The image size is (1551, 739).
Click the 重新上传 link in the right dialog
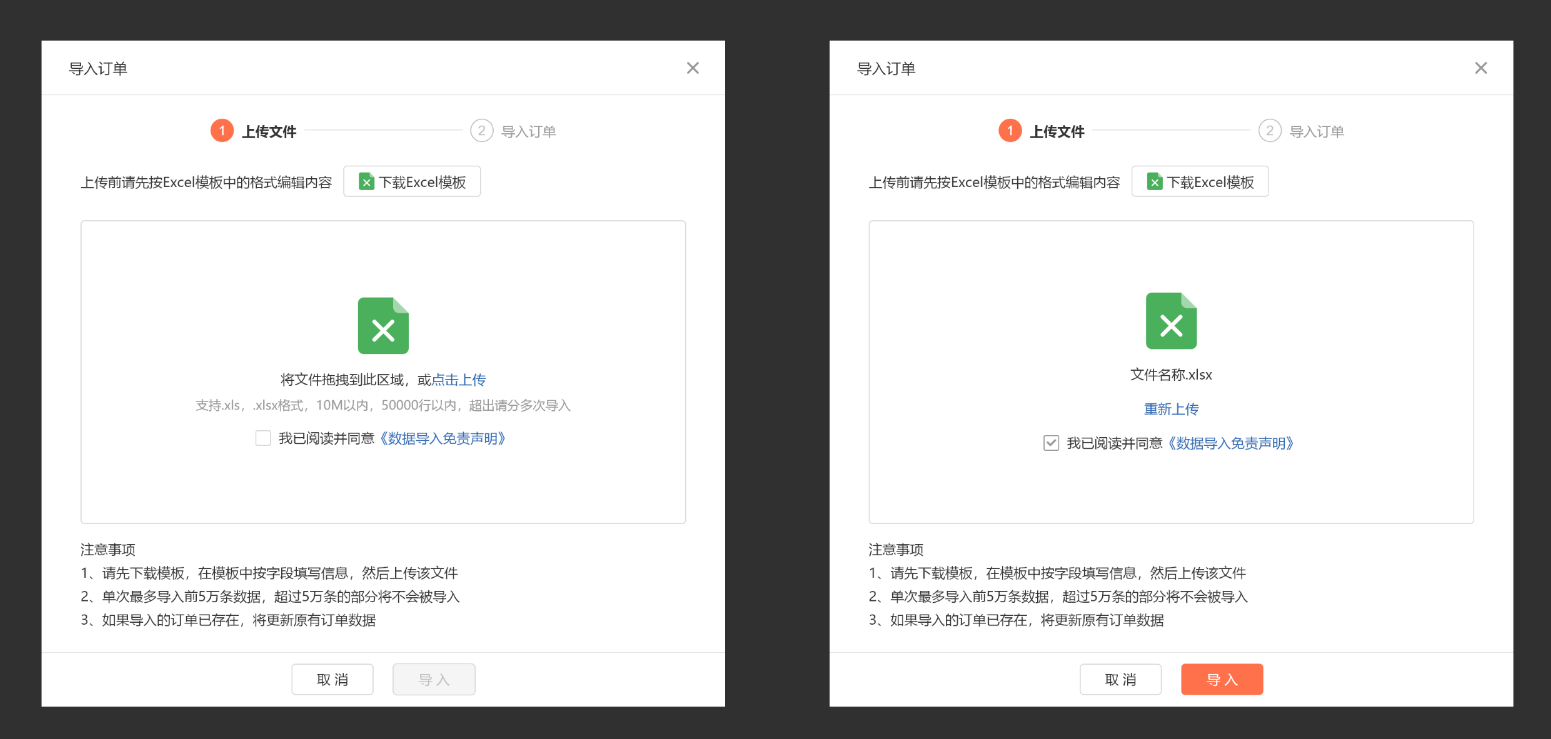(x=1171, y=409)
